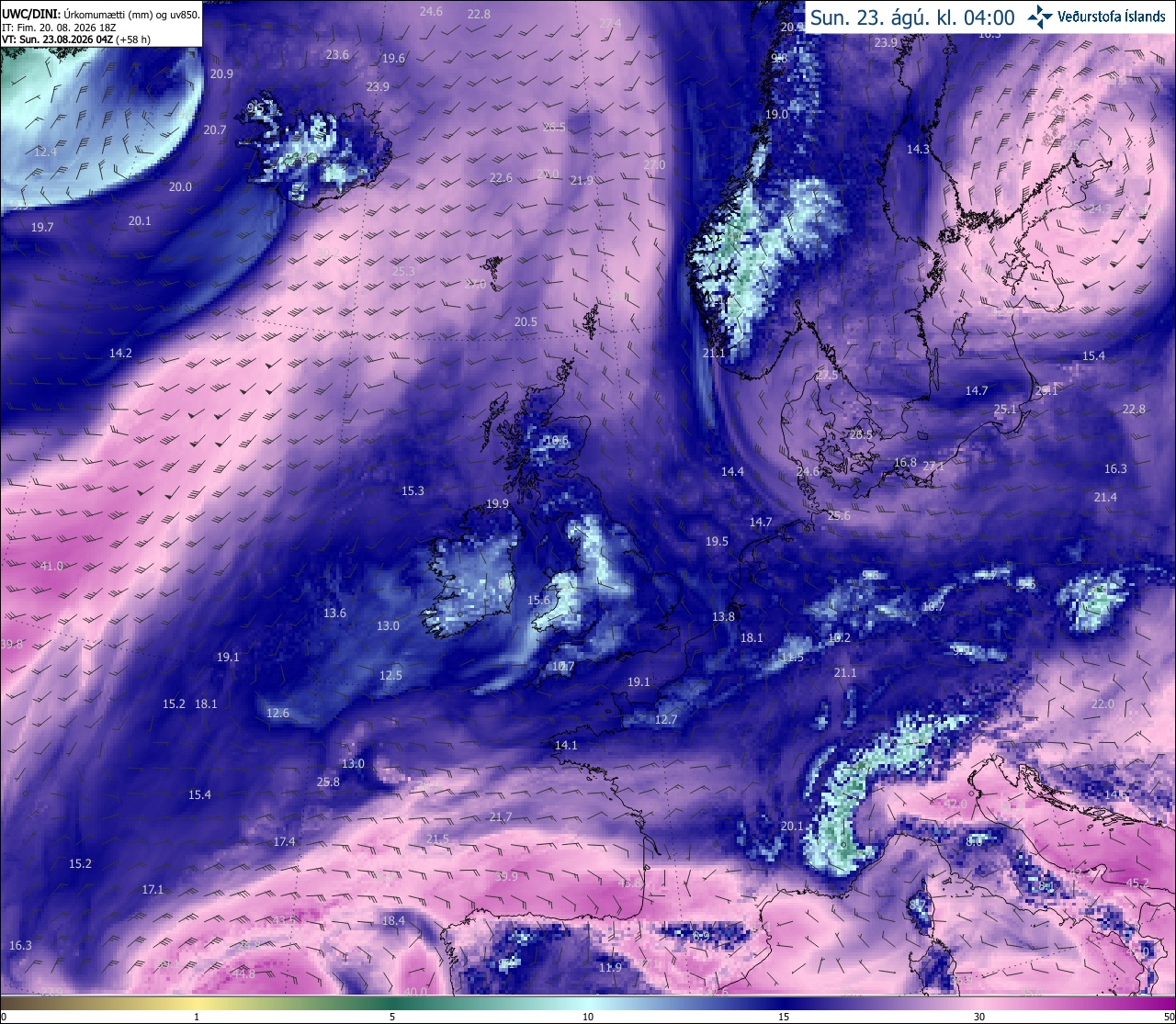The height and width of the screenshot is (1024, 1176).
Task: Click the 25.3 value label south of Iceland
Action: [x=403, y=271]
